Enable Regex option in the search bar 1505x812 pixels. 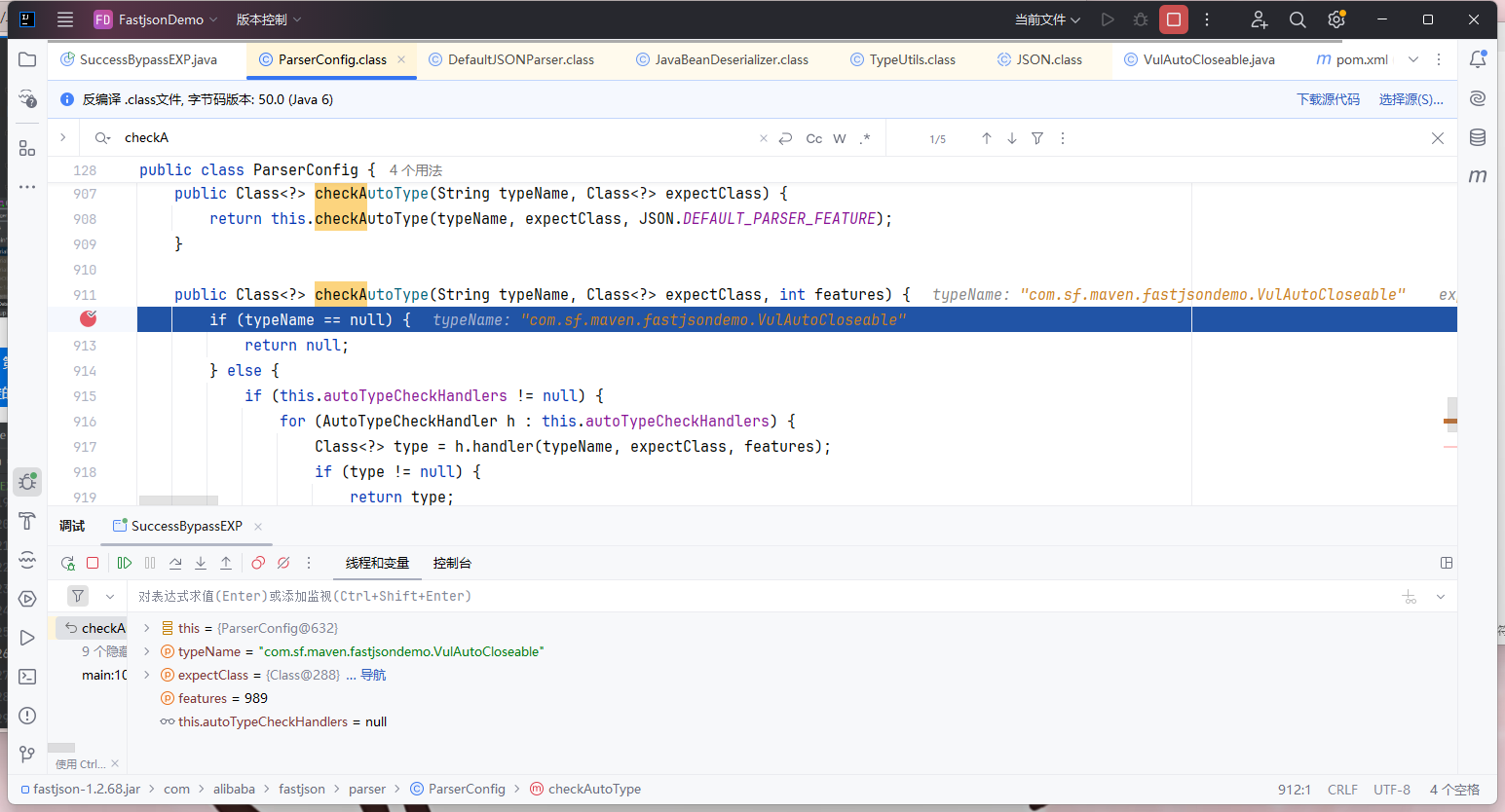coord(864,138)
